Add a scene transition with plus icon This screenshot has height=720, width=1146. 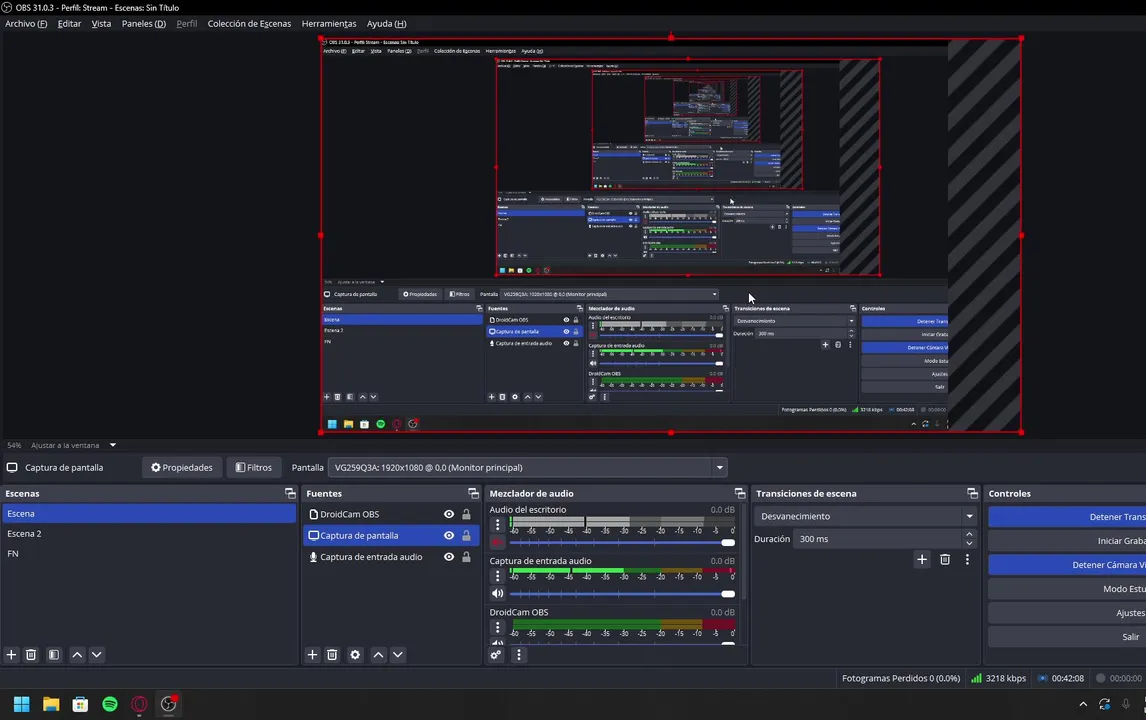[922, 560]
